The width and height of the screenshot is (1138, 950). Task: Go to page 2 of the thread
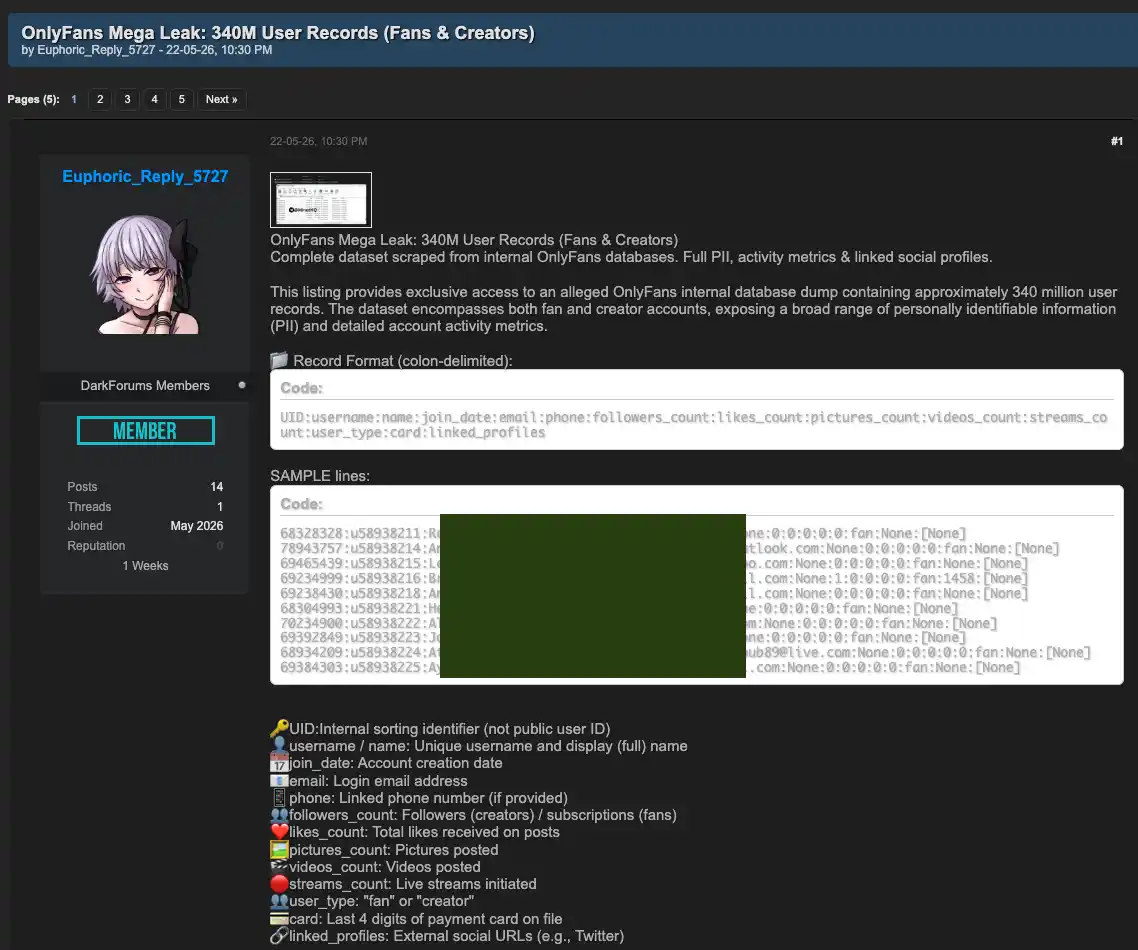(100, 99)
